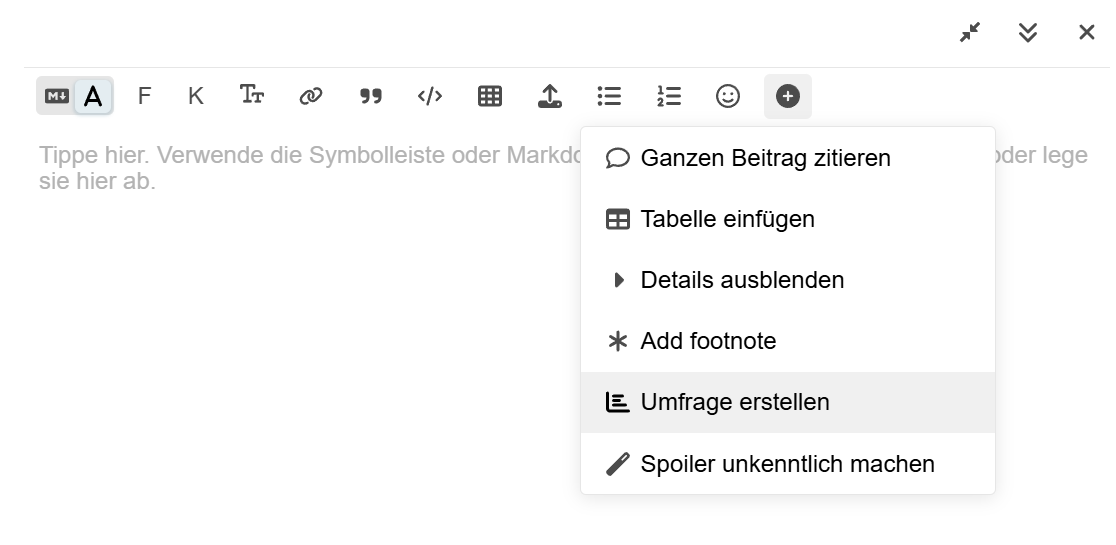The image size is (1116, 545).
Task: Toggle bold formatting with the F button
Action: coord(144,96)
